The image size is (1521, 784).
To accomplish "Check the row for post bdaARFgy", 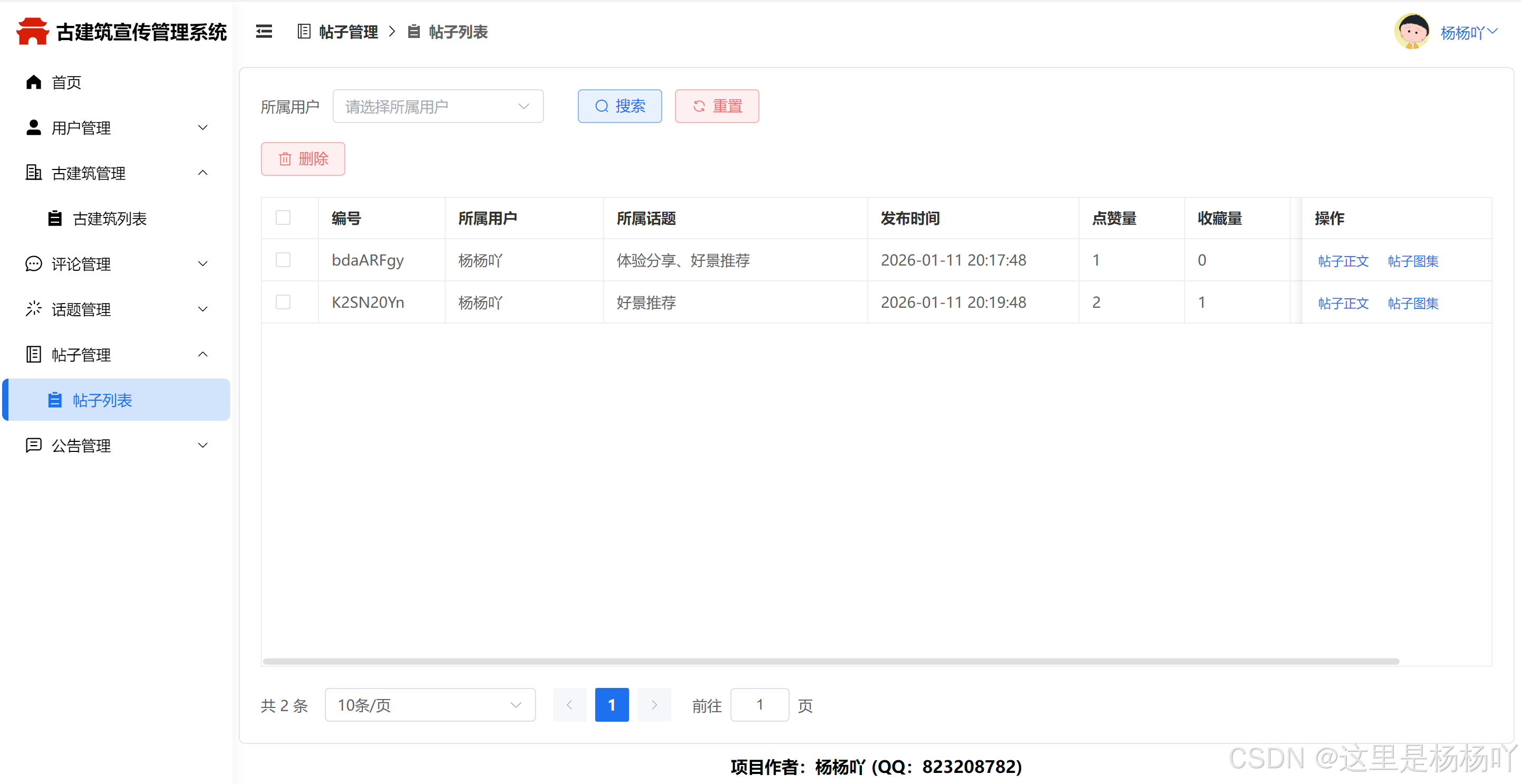I will point(284,260).
